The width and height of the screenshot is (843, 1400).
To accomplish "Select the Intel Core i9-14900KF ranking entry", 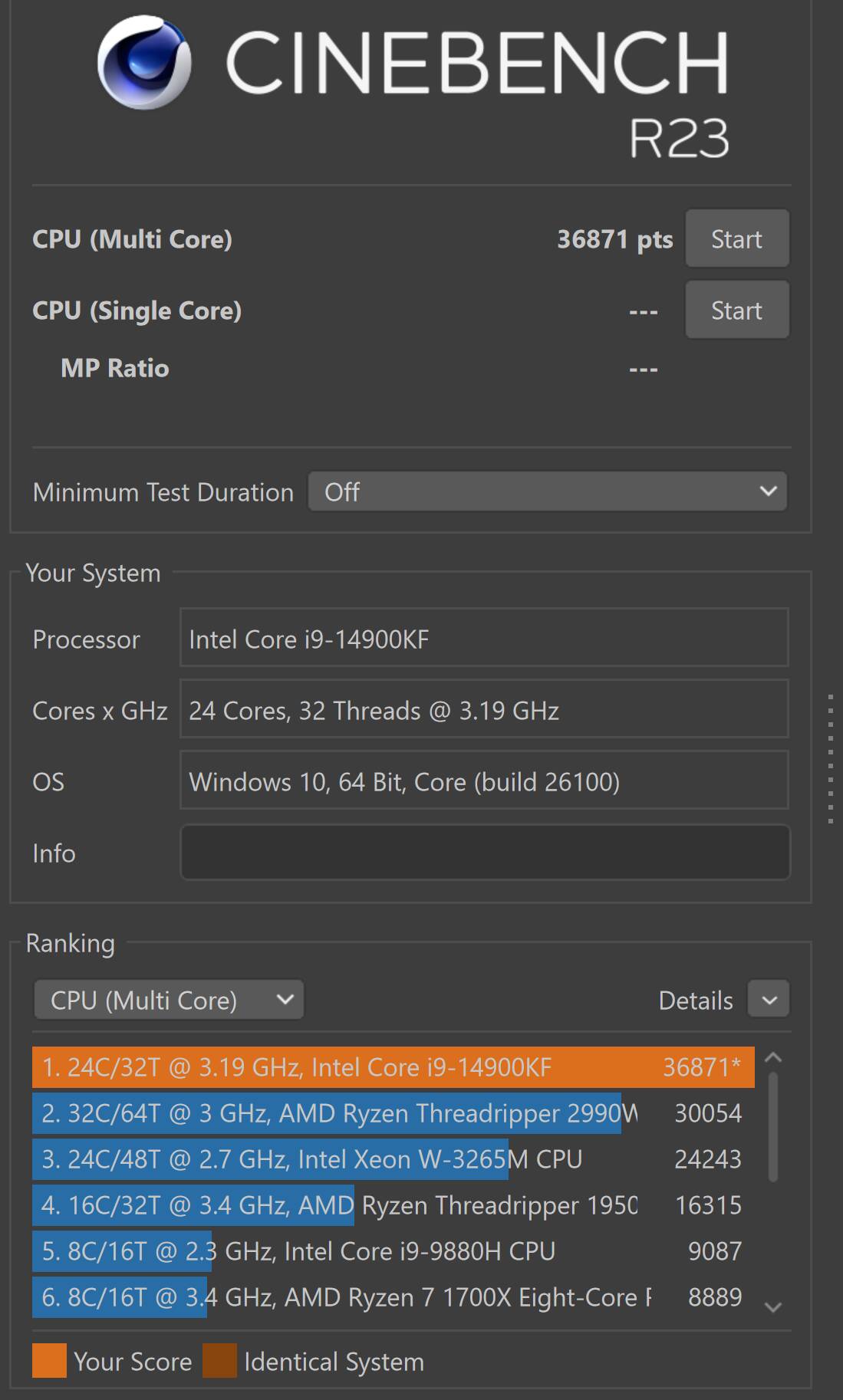I will click(x=393, y=1067).
